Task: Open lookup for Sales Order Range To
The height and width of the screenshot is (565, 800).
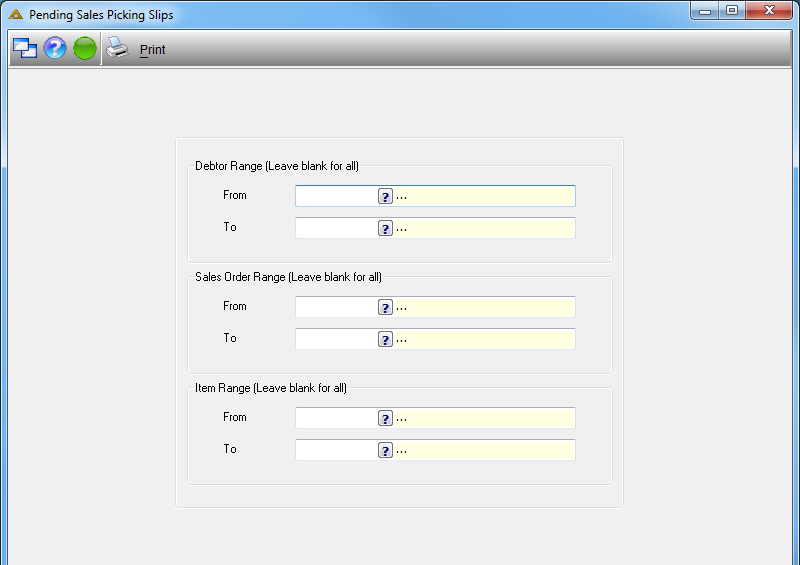Action: (x=385, y=339)
